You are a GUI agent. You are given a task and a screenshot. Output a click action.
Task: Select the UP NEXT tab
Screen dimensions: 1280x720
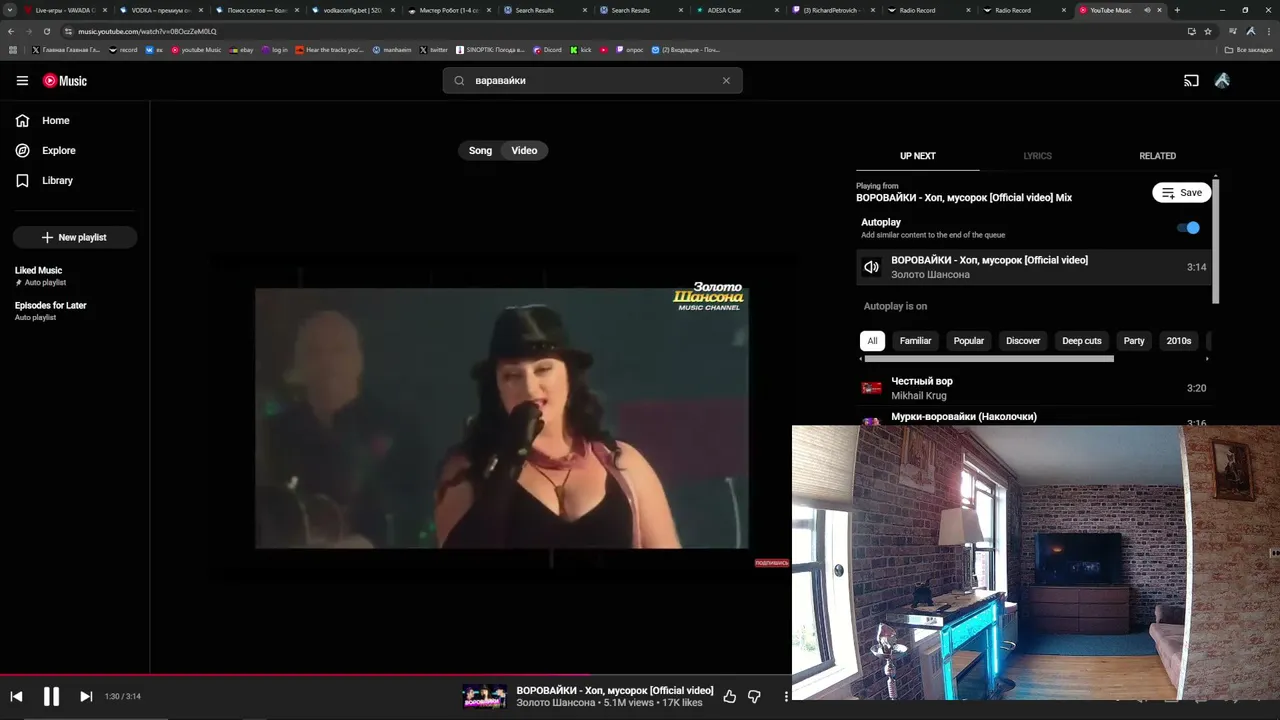917,156
